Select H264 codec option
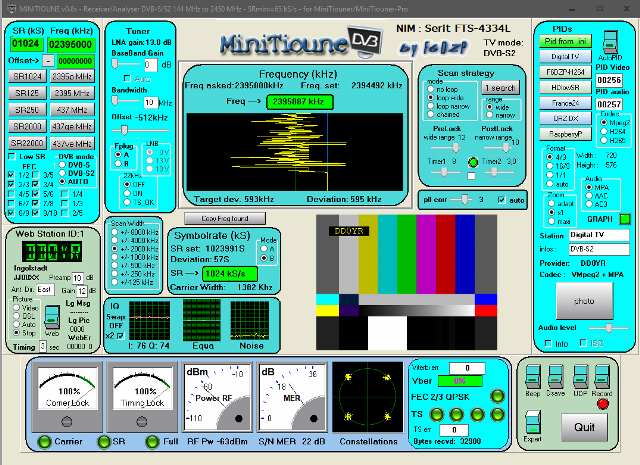This screenshot has width=640, height=465. pyautogui.click(x=604, y=131)
